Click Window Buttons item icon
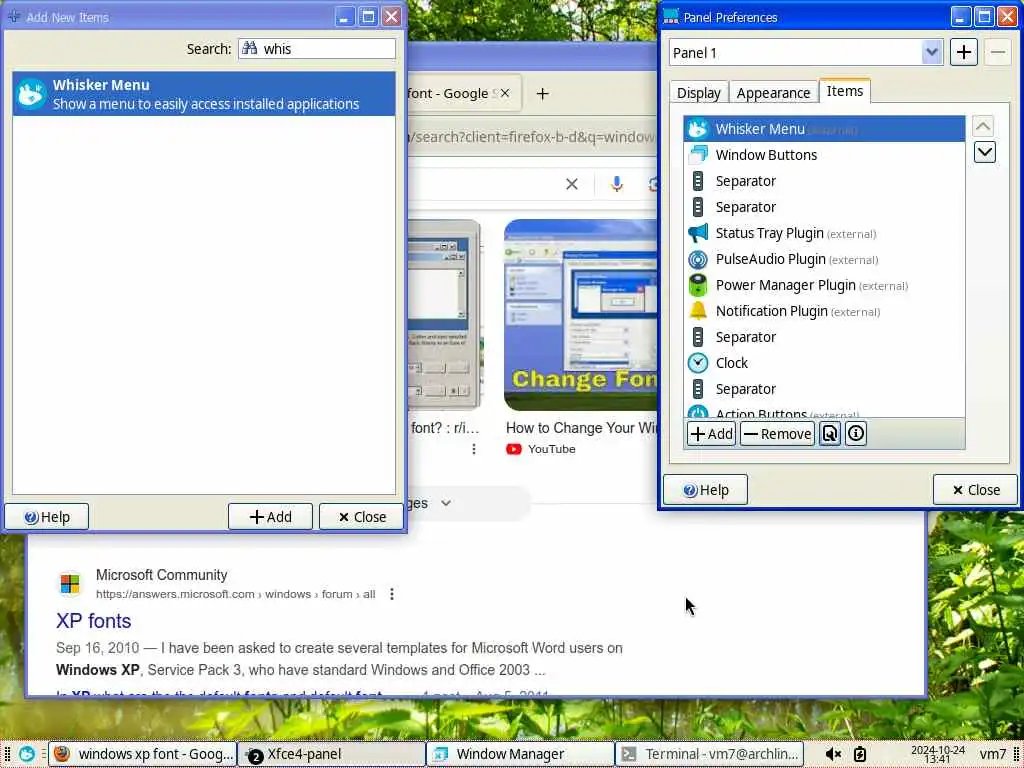Image resolution: width=1024 pixels, height=768 pixels. [697, 155]
